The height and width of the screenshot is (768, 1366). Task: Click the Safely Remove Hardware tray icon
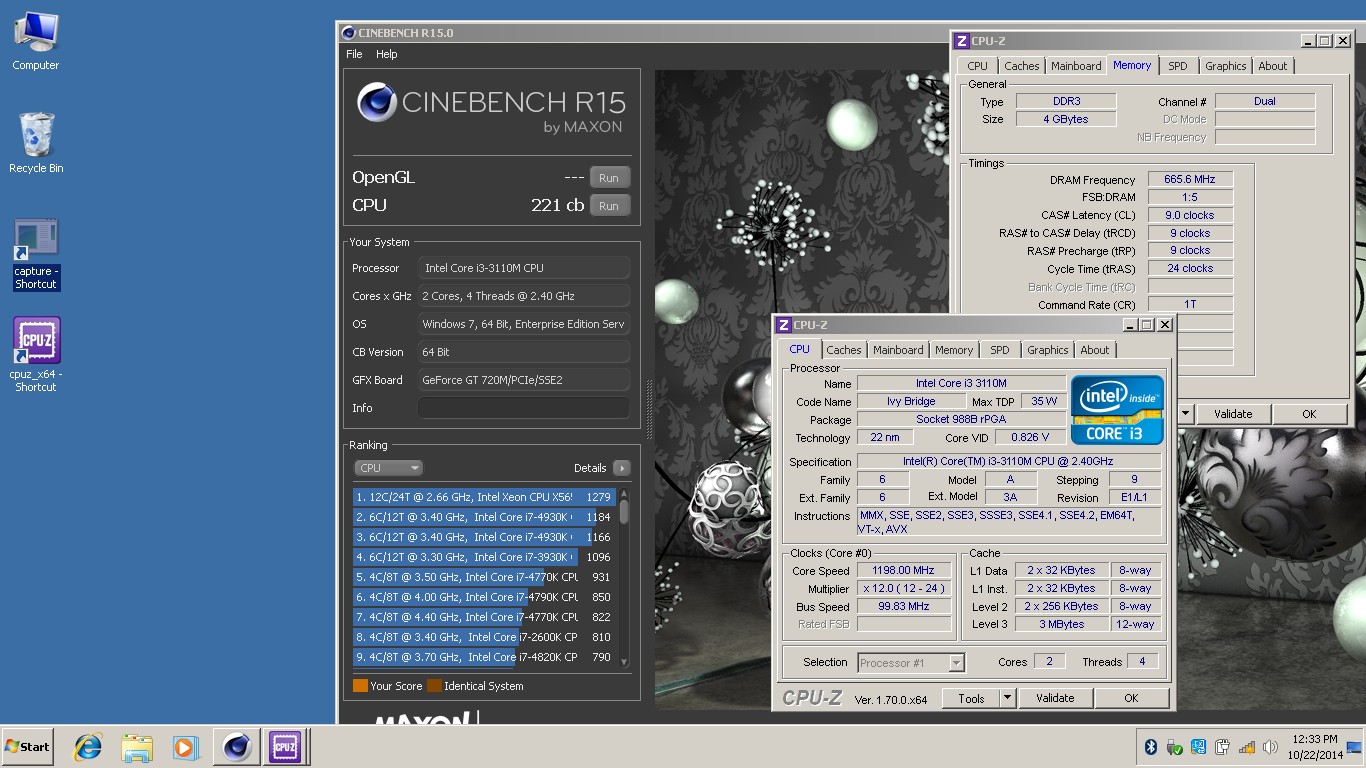1175,747
